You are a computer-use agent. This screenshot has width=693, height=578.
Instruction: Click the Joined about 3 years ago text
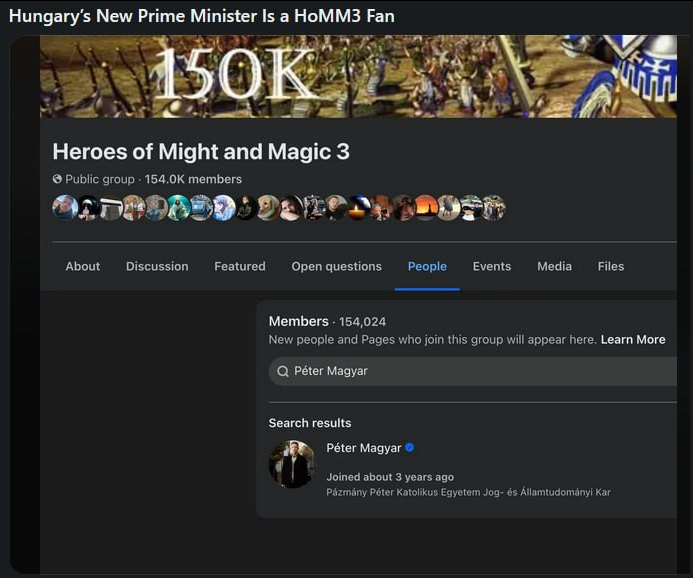point(390,477)
